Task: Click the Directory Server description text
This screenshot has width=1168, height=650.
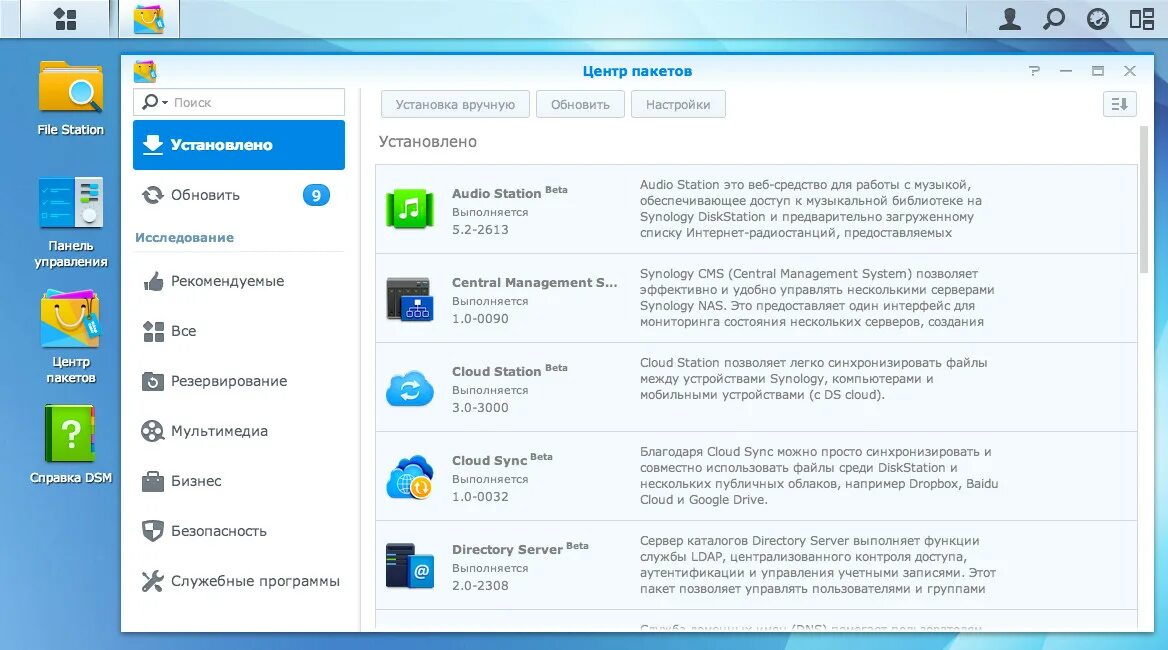Action: tap(817, 564)
